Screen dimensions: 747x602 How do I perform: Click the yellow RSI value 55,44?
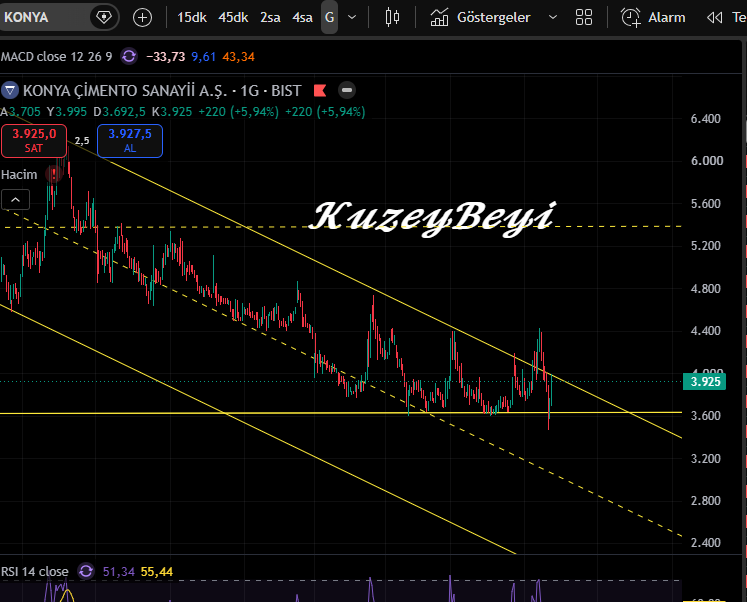point(157,571)
